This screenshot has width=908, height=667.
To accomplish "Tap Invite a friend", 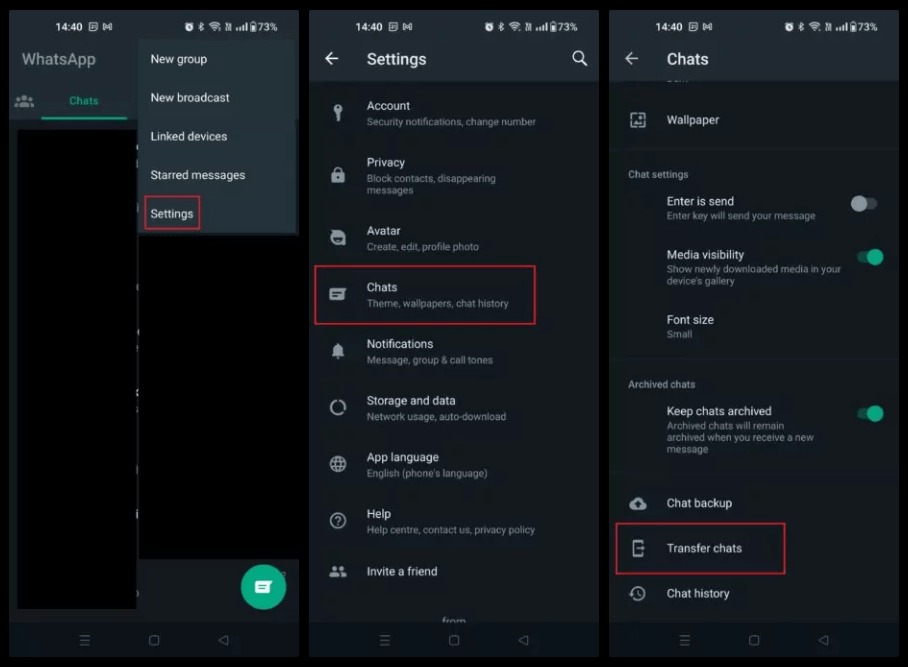I will pos(401,571).
